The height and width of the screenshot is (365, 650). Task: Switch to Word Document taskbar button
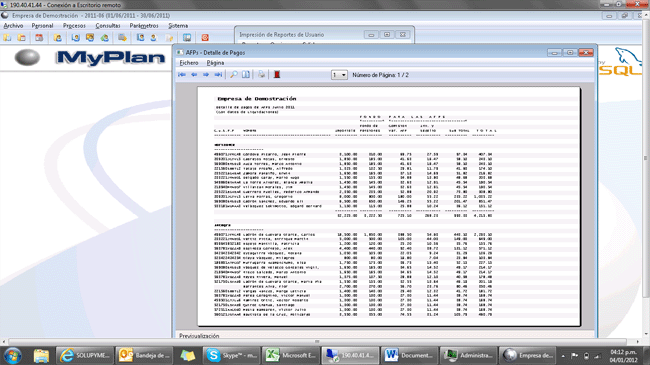[409, 355]
